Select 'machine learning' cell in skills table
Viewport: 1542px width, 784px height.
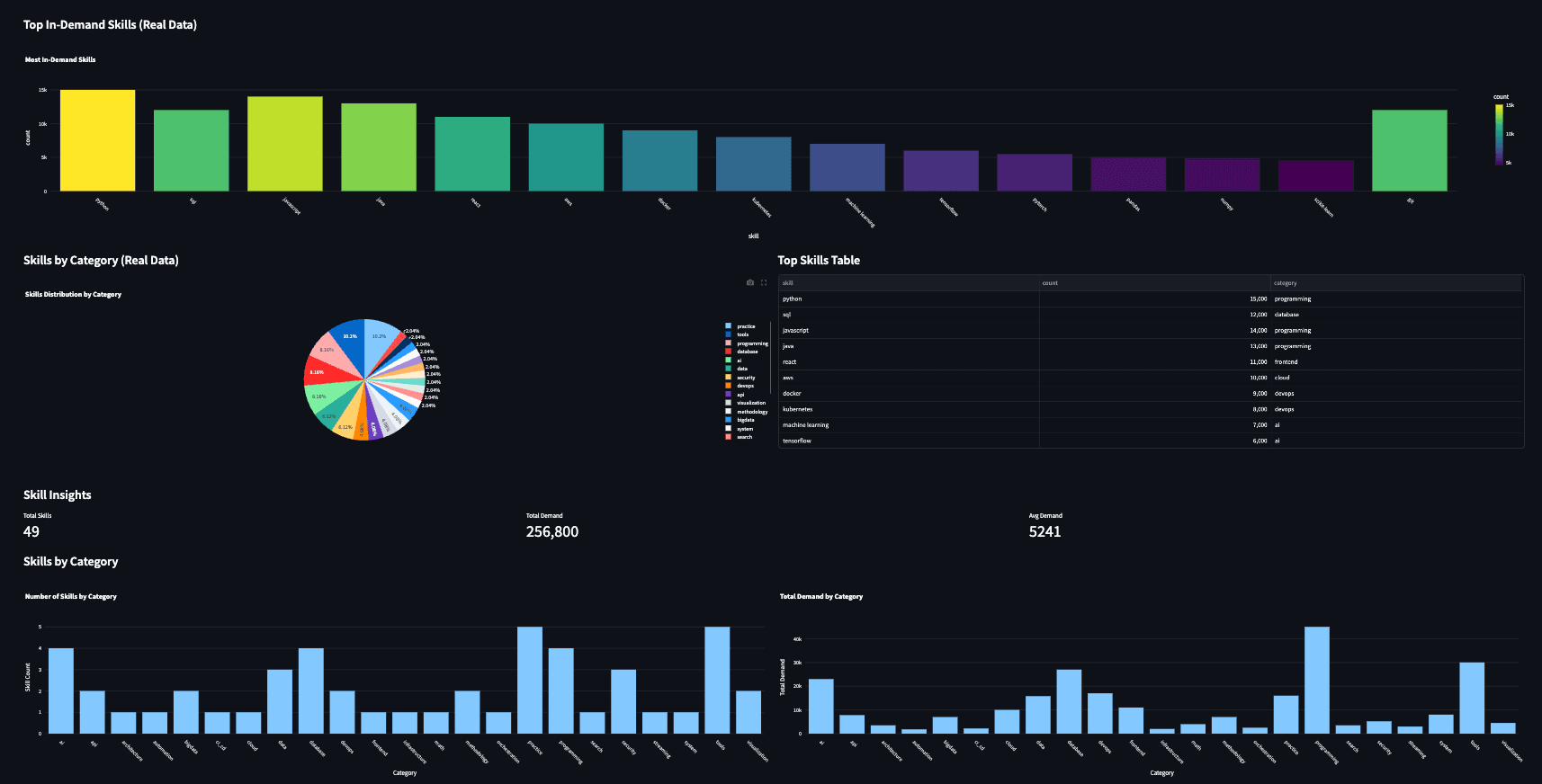click(909, 425)
